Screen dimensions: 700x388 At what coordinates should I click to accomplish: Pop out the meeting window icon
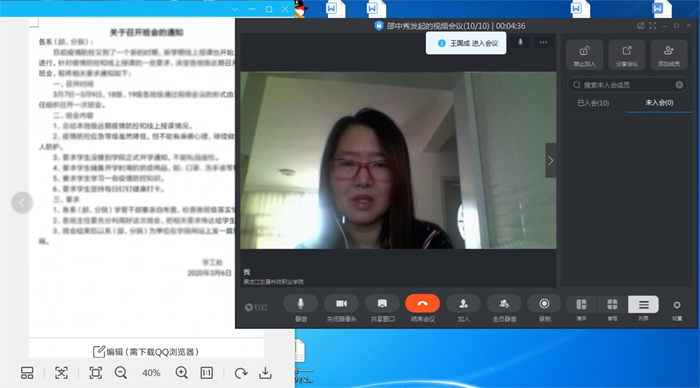click(641, 26)
